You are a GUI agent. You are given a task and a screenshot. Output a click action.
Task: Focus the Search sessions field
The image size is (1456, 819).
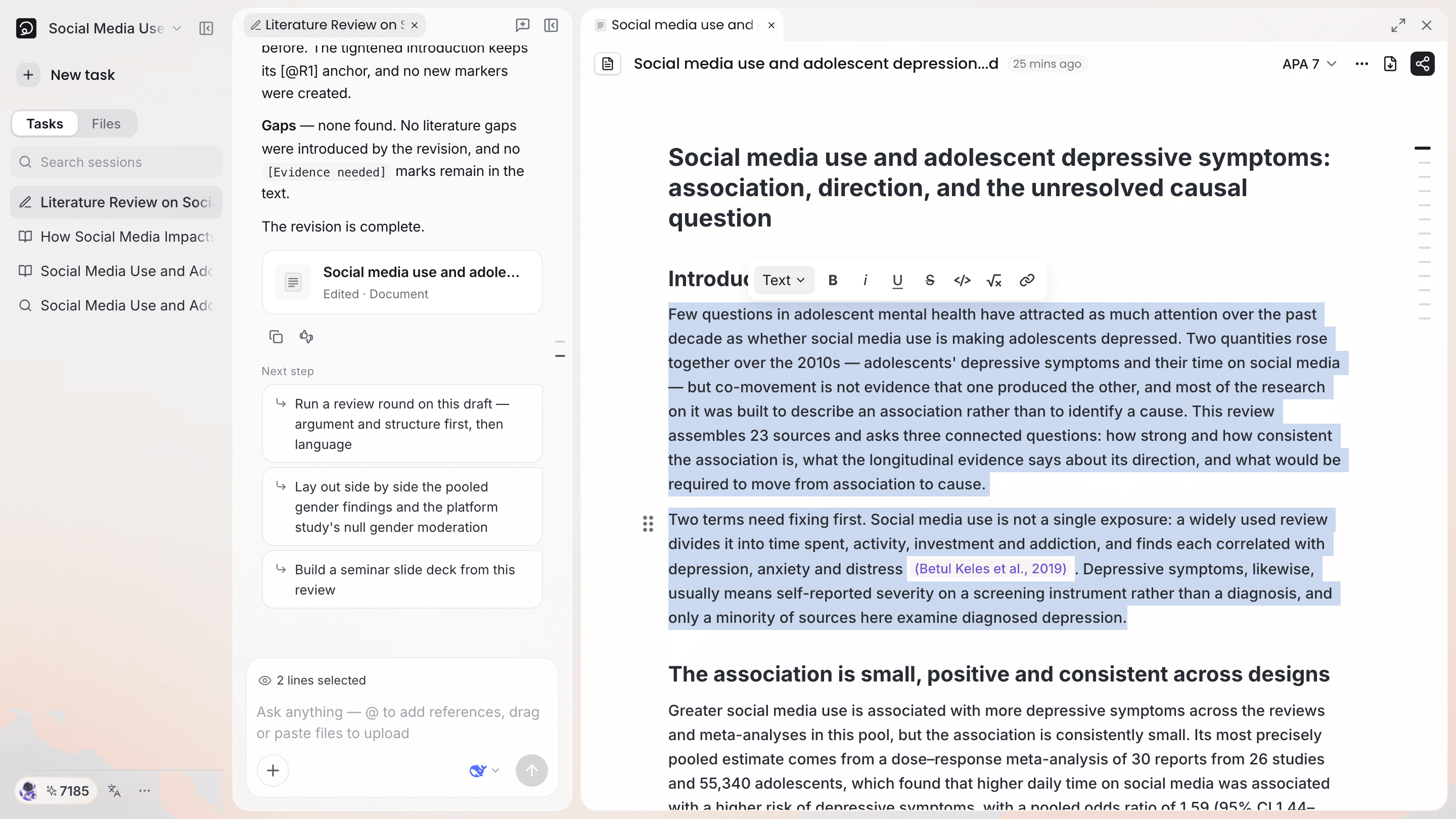click(x=116, y=162)
